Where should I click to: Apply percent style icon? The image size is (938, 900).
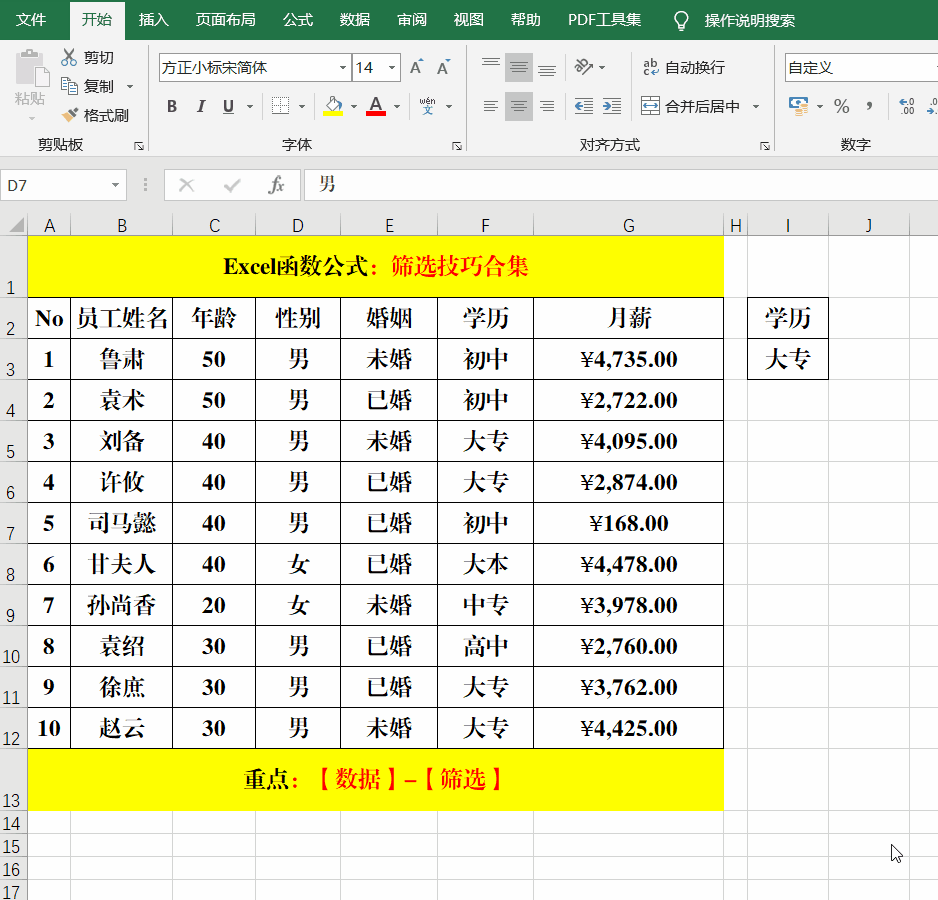point(841,107)
